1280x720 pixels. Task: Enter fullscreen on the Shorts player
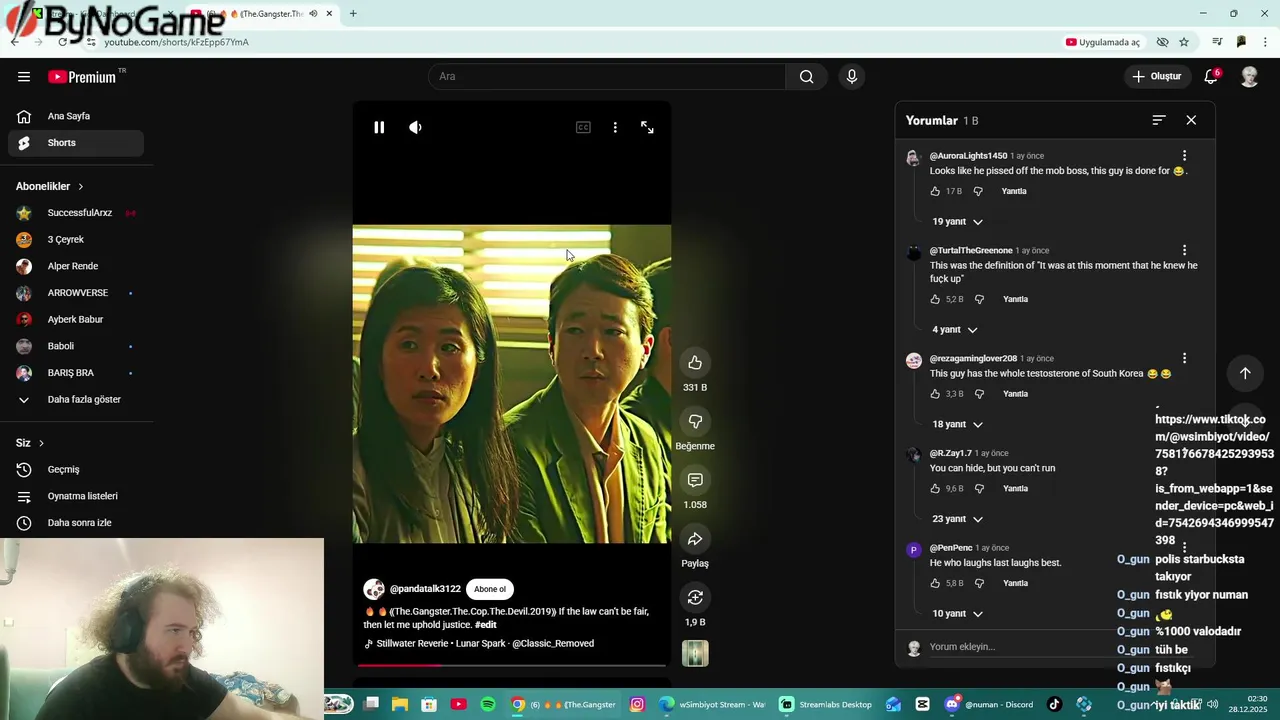[x=647, y=128]
